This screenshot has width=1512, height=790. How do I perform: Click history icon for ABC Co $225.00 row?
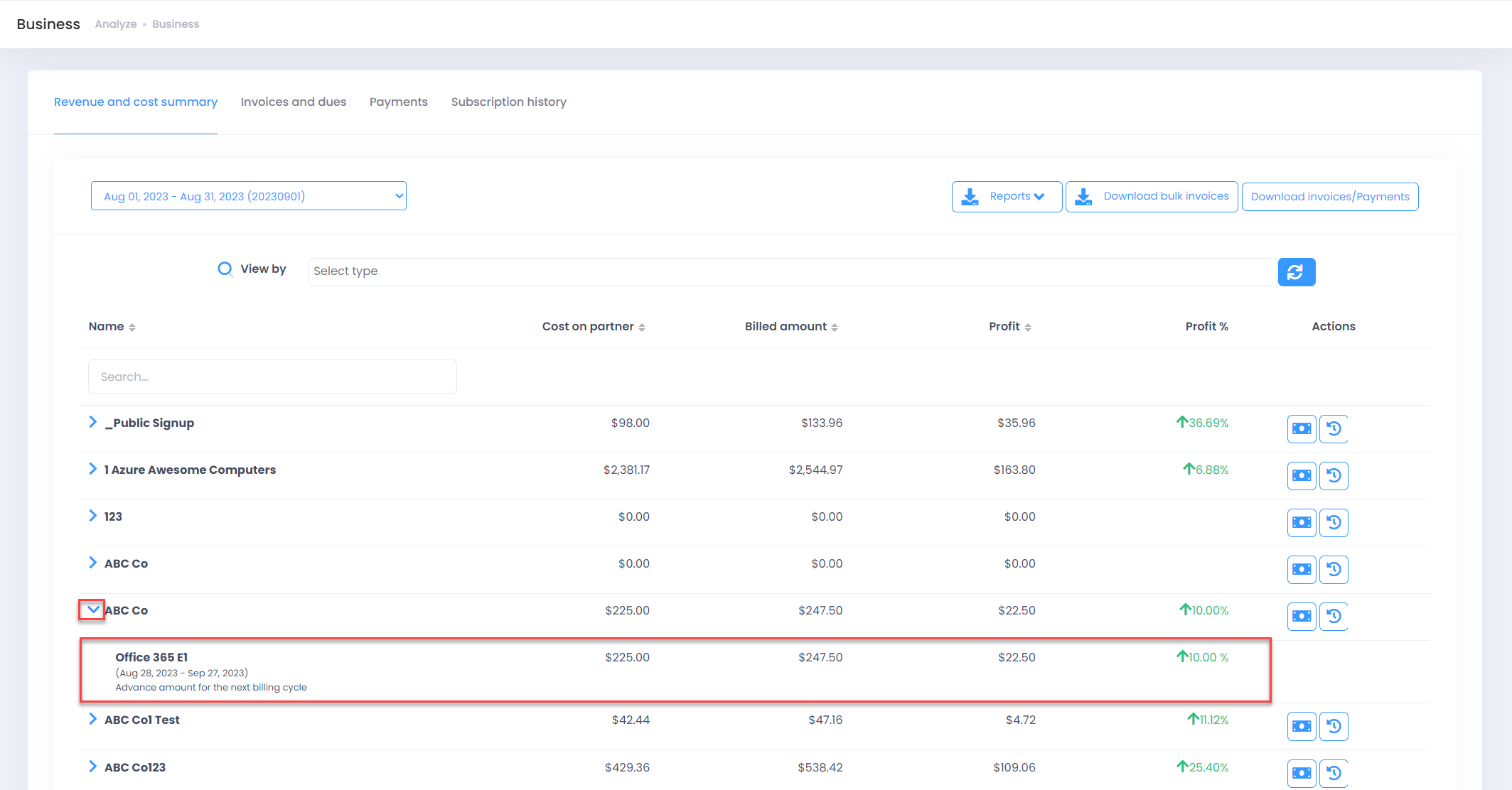click(x=1334, y=616)
